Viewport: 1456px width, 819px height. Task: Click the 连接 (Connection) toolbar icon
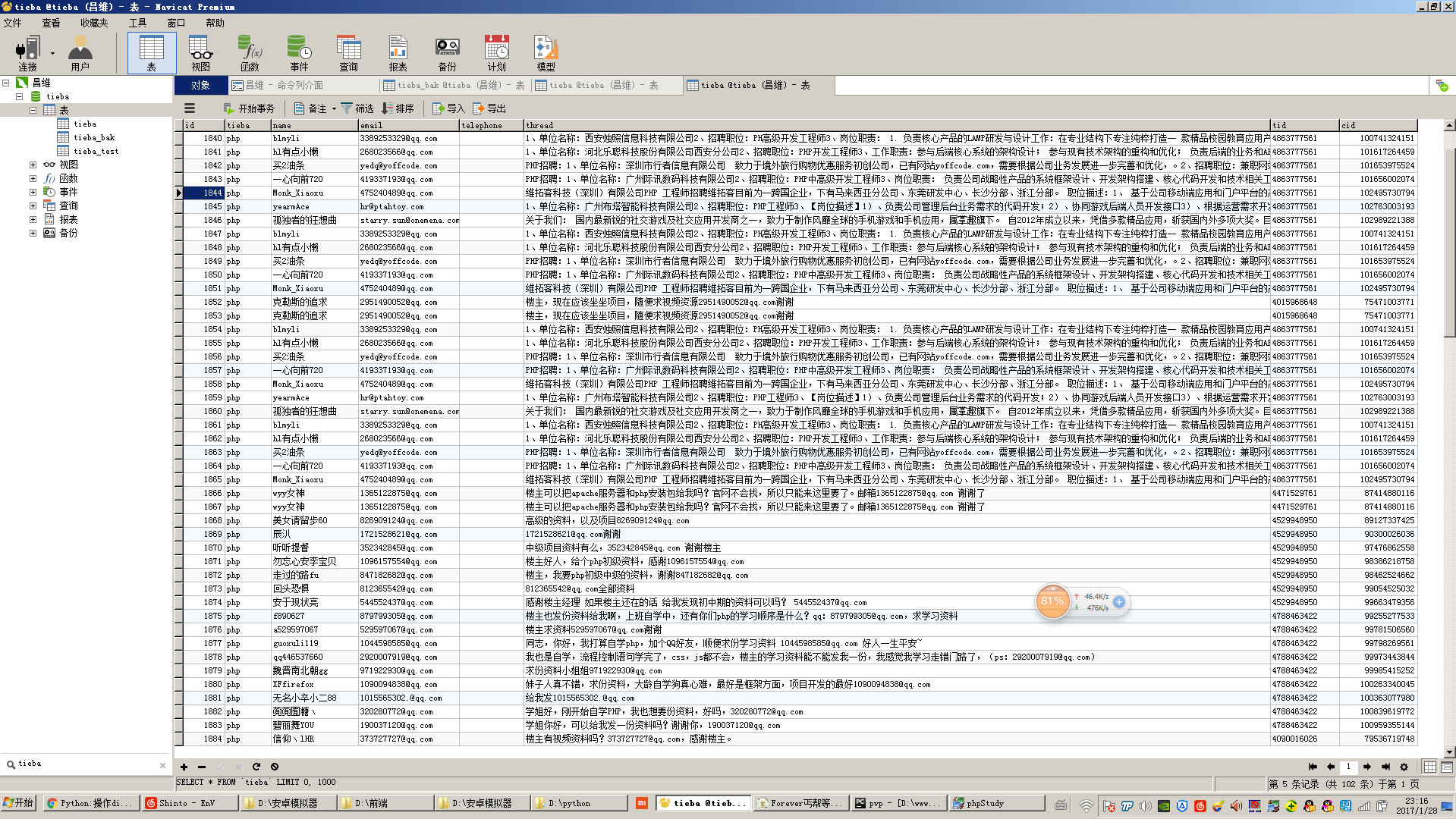pyautogui.click(x=27, y=53)
